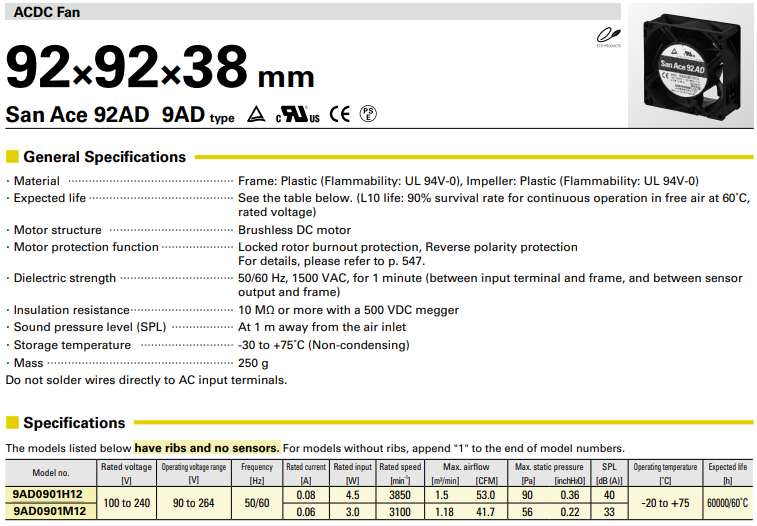
Task: Click the PSE certification mark
Action: click(x=369, y=115)
